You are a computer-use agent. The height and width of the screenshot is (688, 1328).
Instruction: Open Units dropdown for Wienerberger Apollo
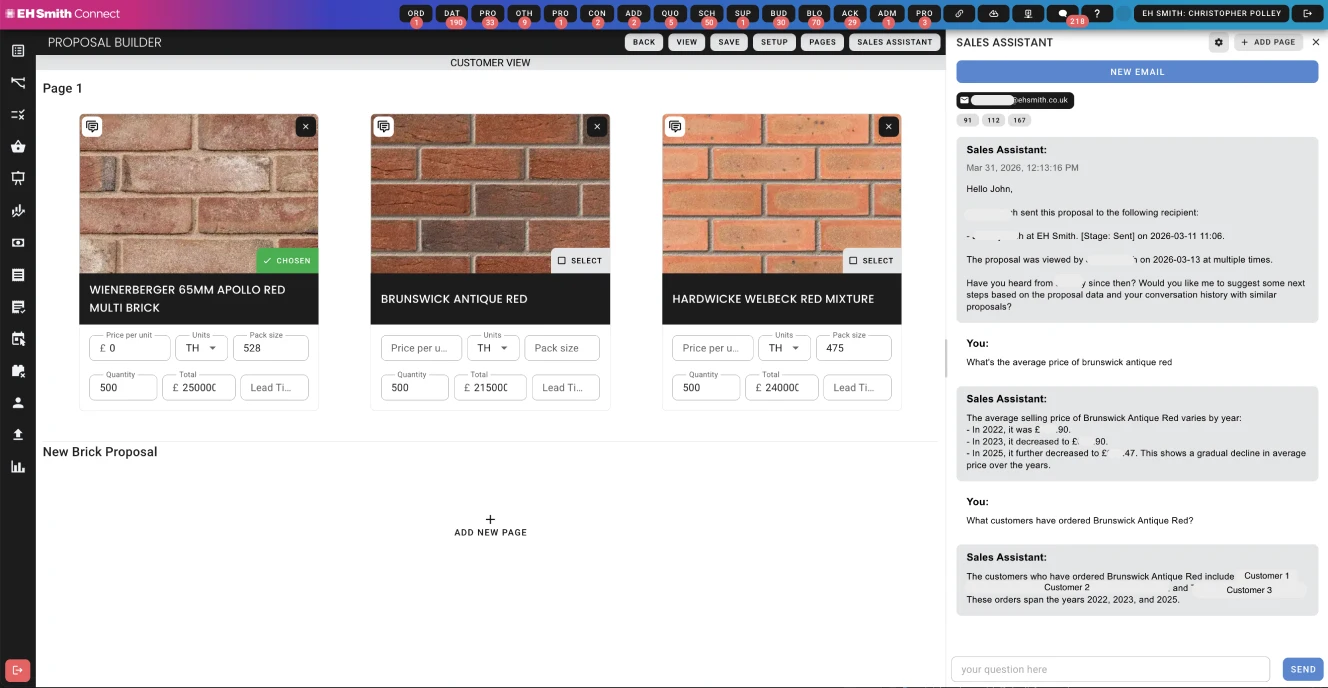pos(201,348)
